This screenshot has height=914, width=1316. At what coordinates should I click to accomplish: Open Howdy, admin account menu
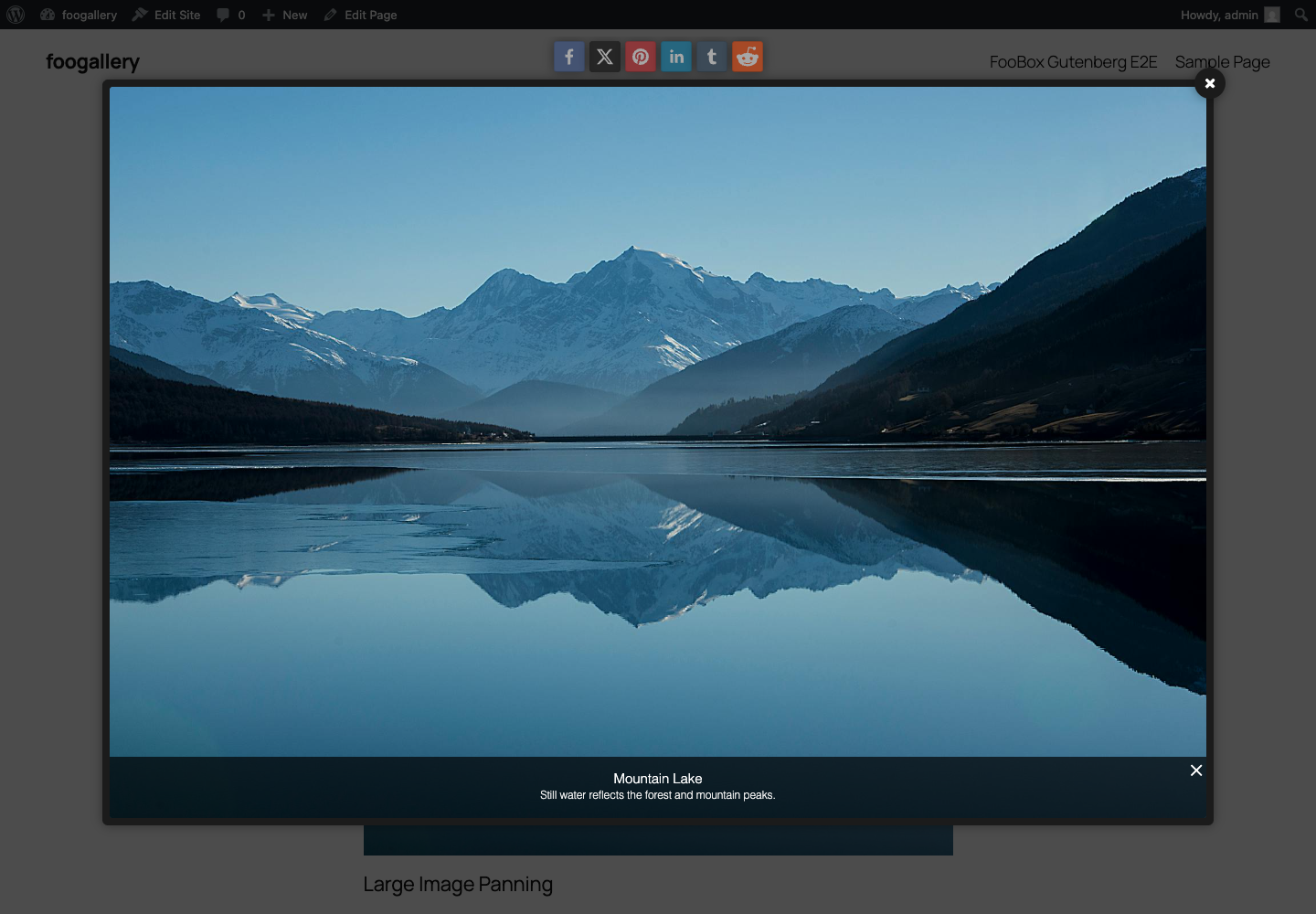(x=1229, y=15)
